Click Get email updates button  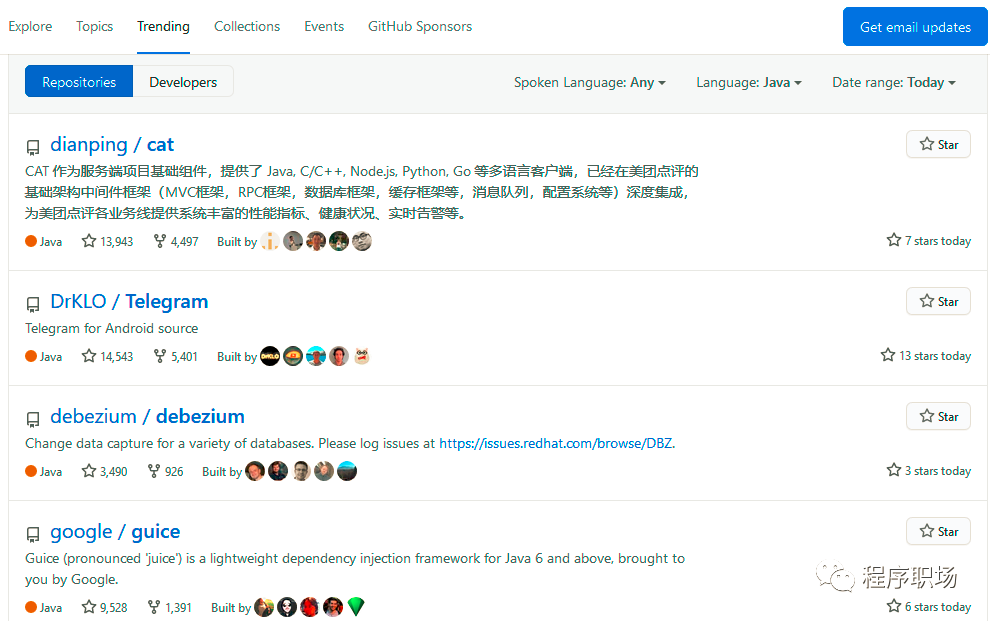(915, 27)
